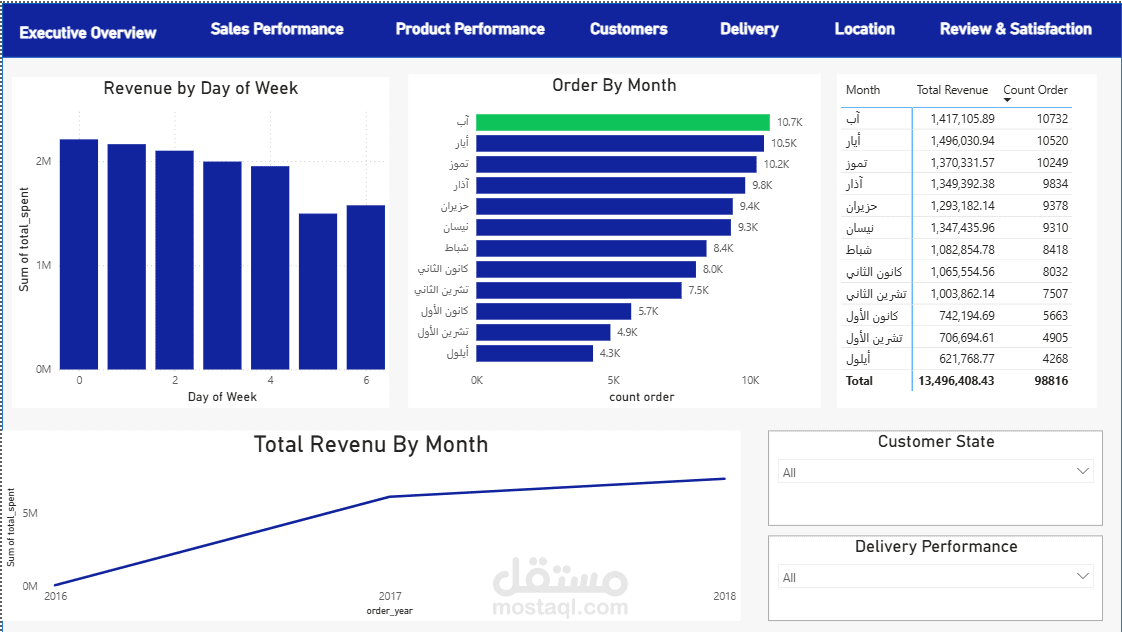Select the 8.0K order bar
Screen dimensions: 1122x632
tap(586, 269)
